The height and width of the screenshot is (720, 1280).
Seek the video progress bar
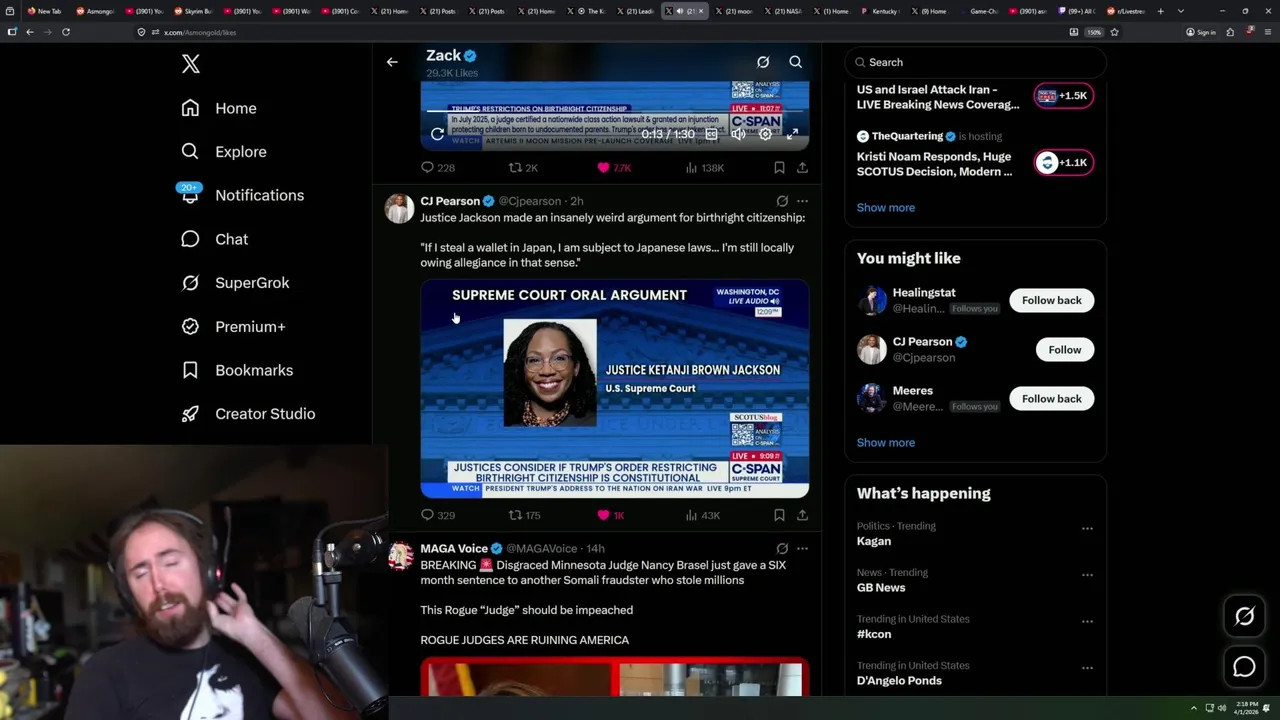point(617,110)
